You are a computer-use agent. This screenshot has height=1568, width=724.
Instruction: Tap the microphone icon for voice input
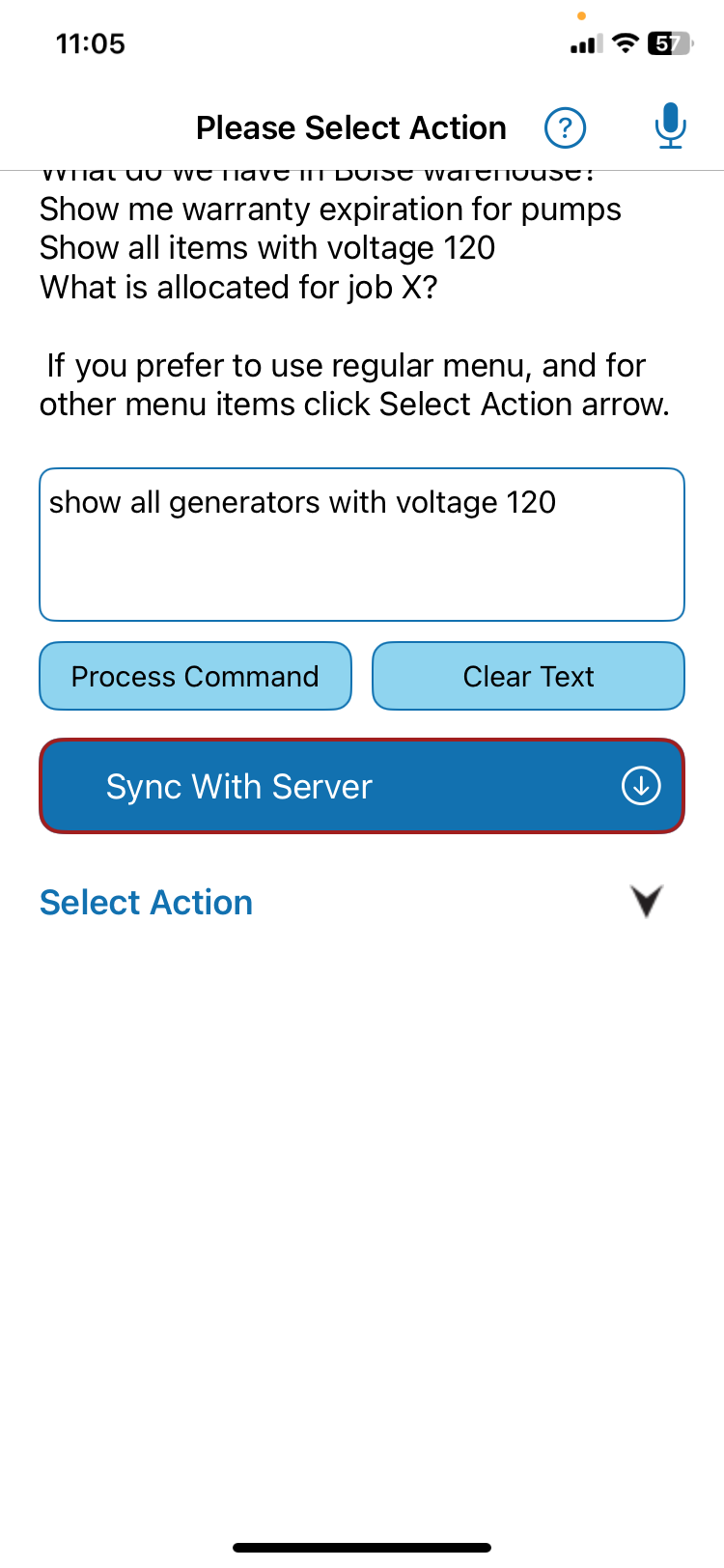point(670,126)
